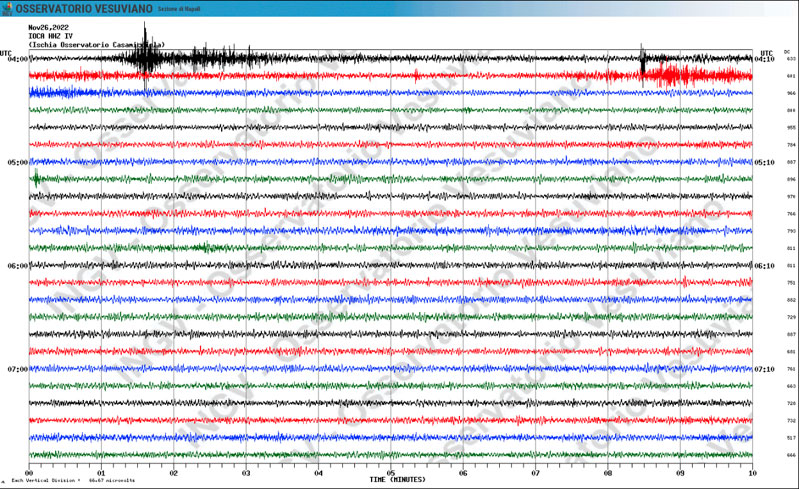Click the green spike at start of 05:00 trace
The image size is (800, 490).
[36, 179]
